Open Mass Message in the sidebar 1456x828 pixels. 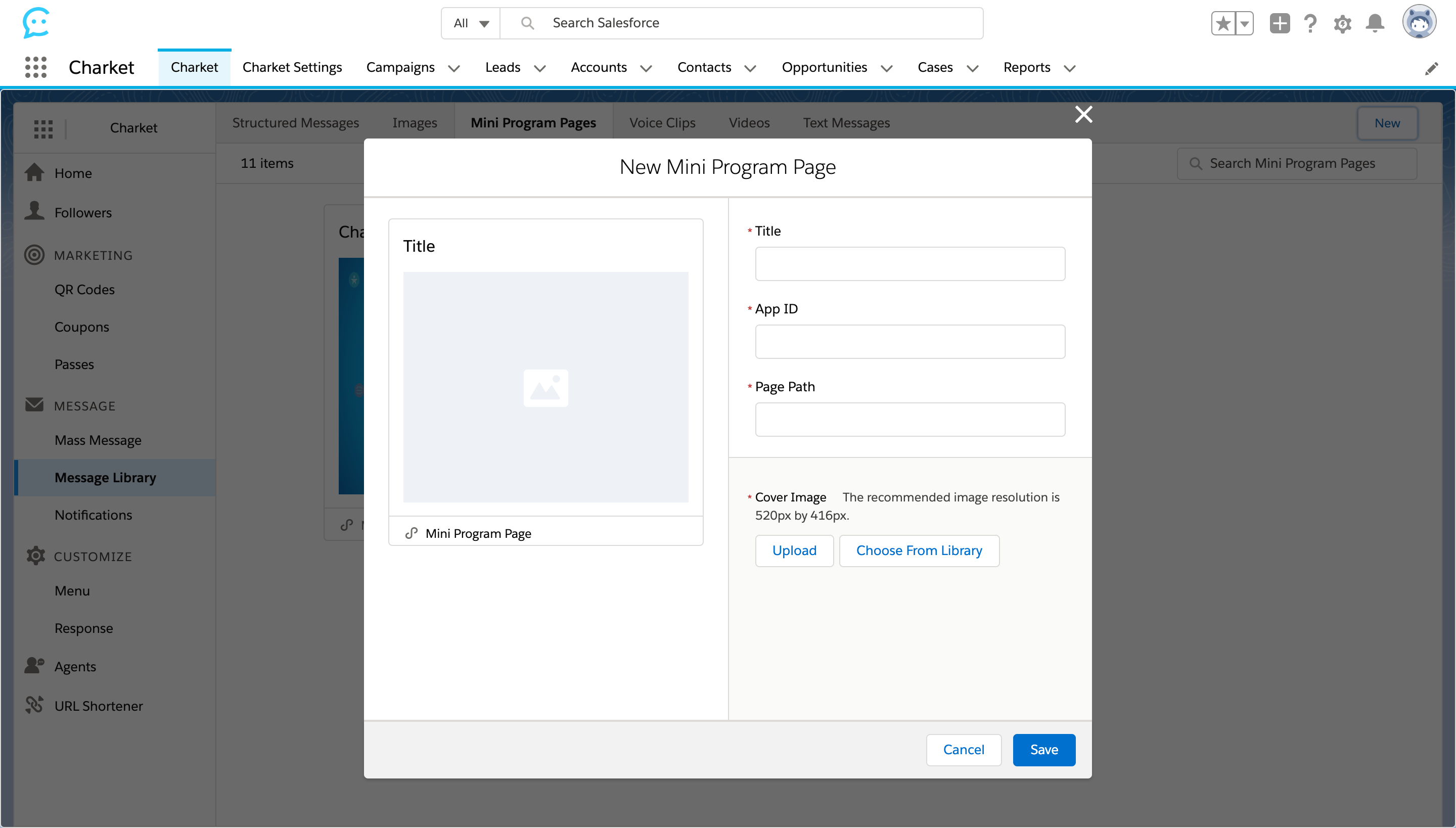pos(98,440)
